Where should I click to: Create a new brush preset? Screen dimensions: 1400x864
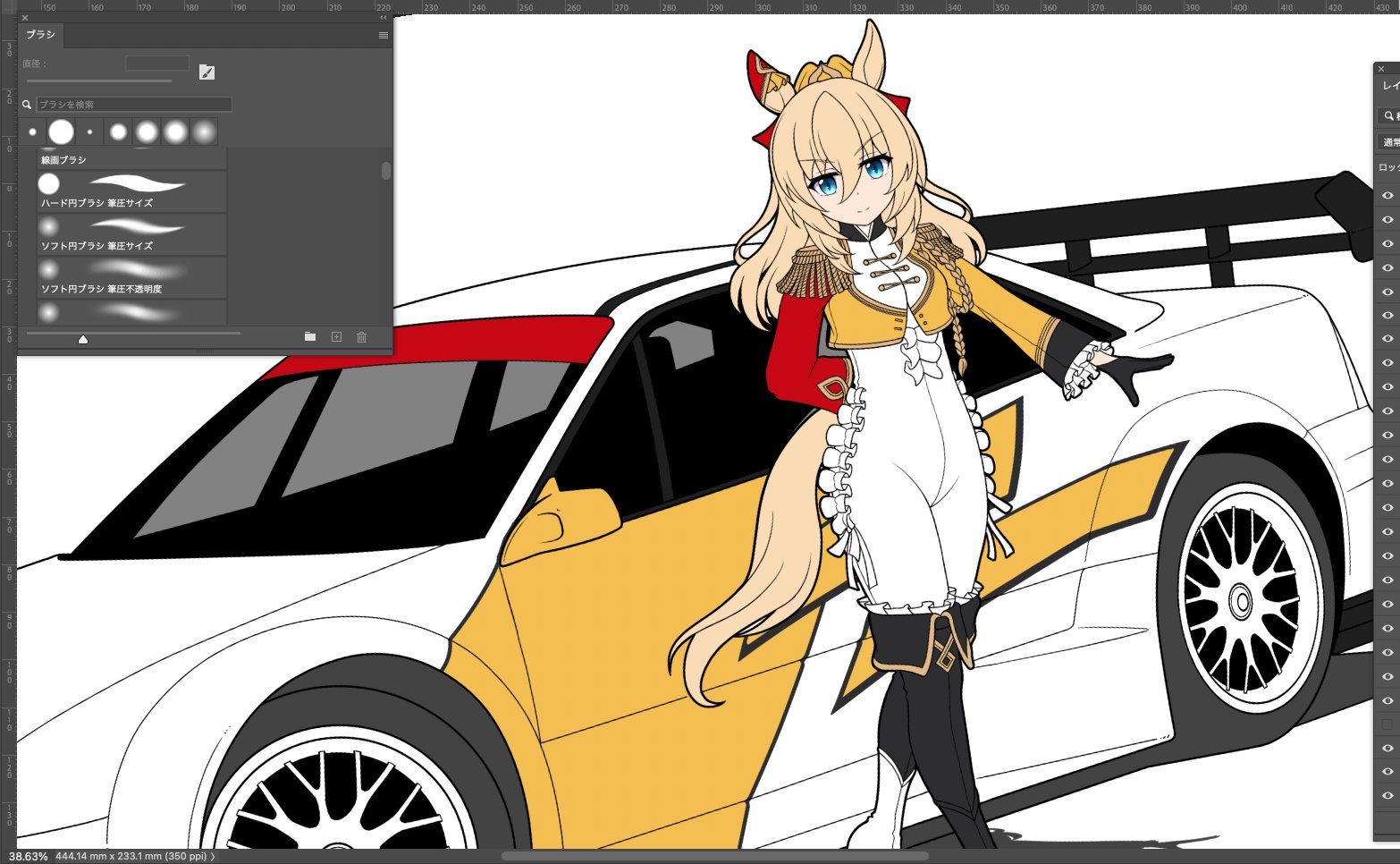pyautogui.click(x=336, y=336)
